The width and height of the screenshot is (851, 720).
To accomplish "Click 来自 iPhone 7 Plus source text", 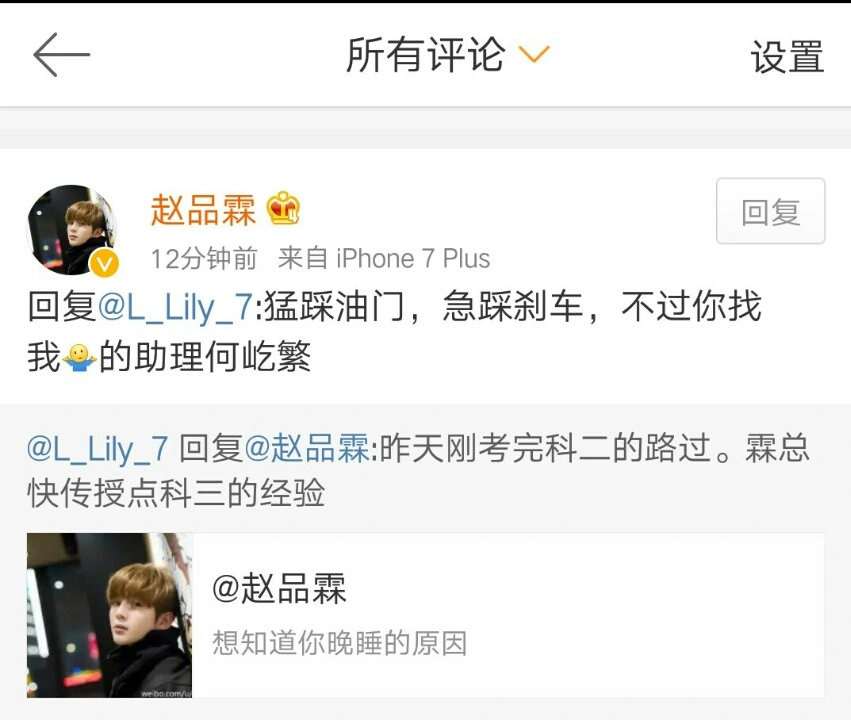I will coord(384,258).
